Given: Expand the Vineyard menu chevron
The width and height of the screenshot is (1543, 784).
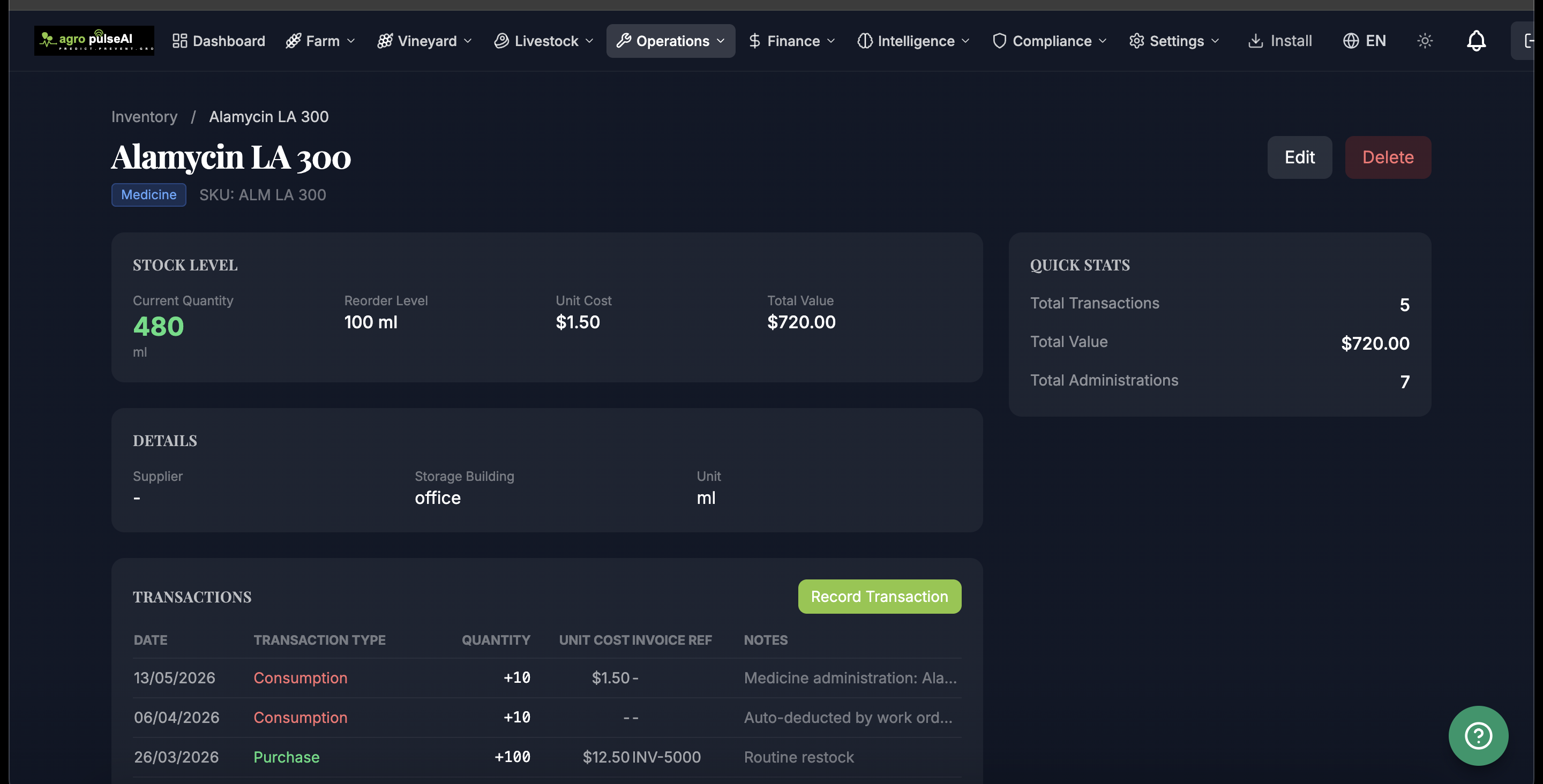Looking at the screenshot, I should coord(468,41).
